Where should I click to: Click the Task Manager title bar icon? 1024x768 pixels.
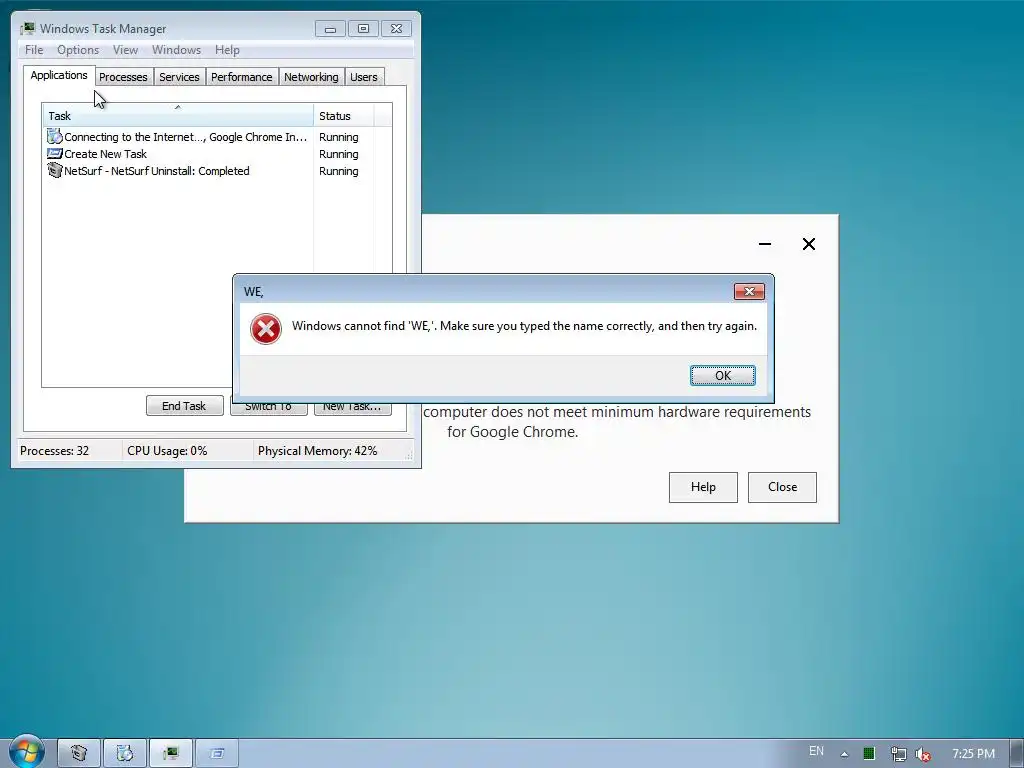coord(27,28)
